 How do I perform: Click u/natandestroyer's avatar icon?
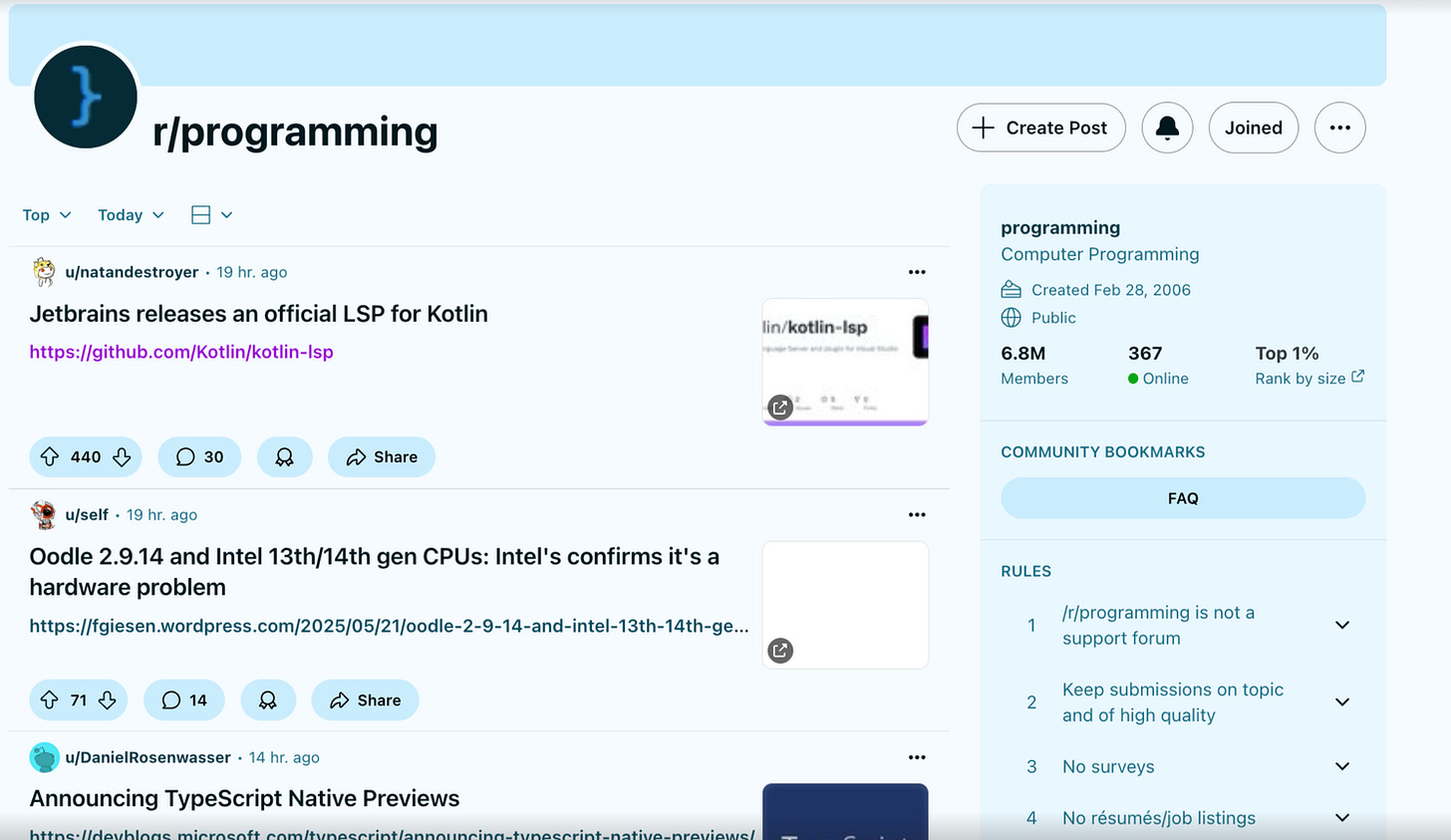(44, 271)
